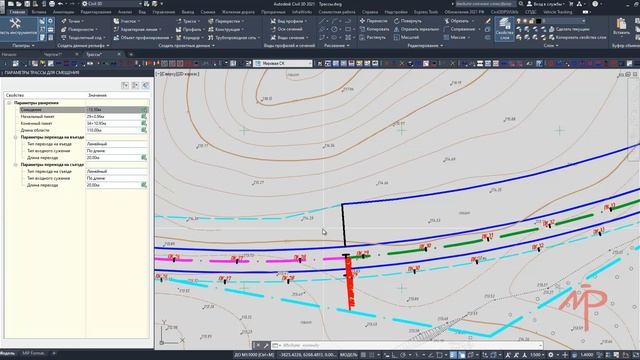Collapse the Параметры перехода на съезде group
This screenshot has width=640, height=360.
click(x=16, y=164)
